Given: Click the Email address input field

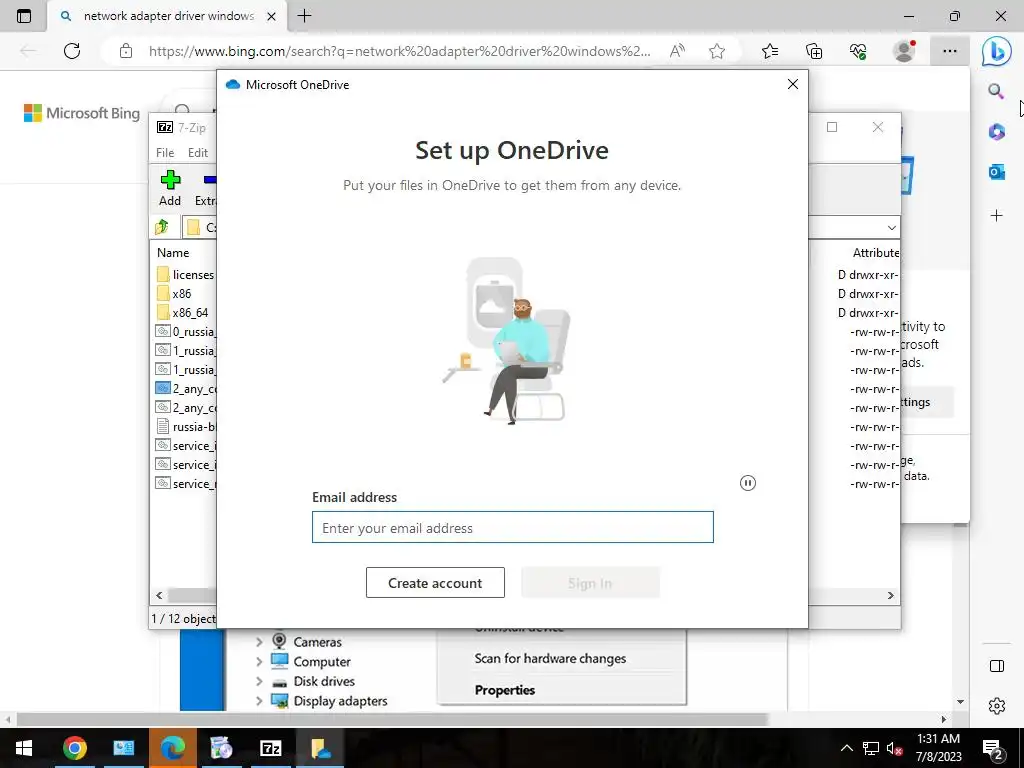Looking at the screenshot, I should pos(513,527).
